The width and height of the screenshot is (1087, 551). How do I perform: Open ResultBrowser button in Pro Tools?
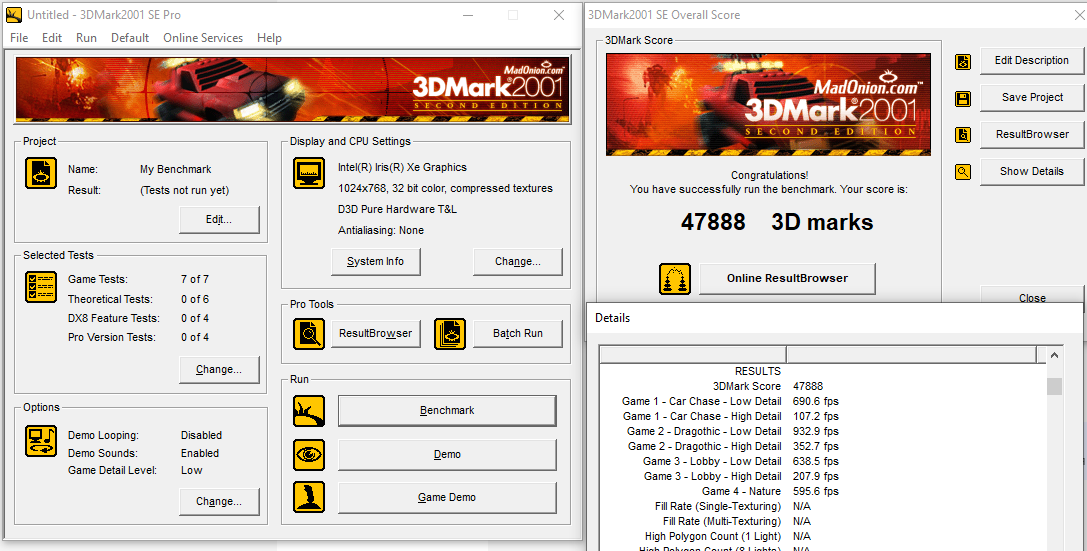click(x=376, y=334)
